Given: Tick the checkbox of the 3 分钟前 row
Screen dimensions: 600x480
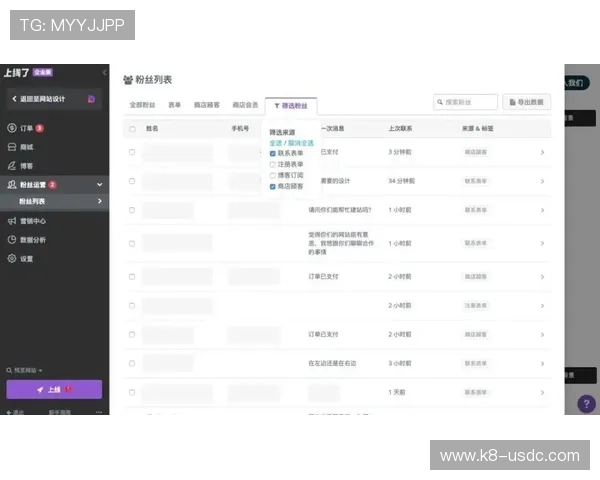Looking at the screenshot, I should (x=132, y=152).
